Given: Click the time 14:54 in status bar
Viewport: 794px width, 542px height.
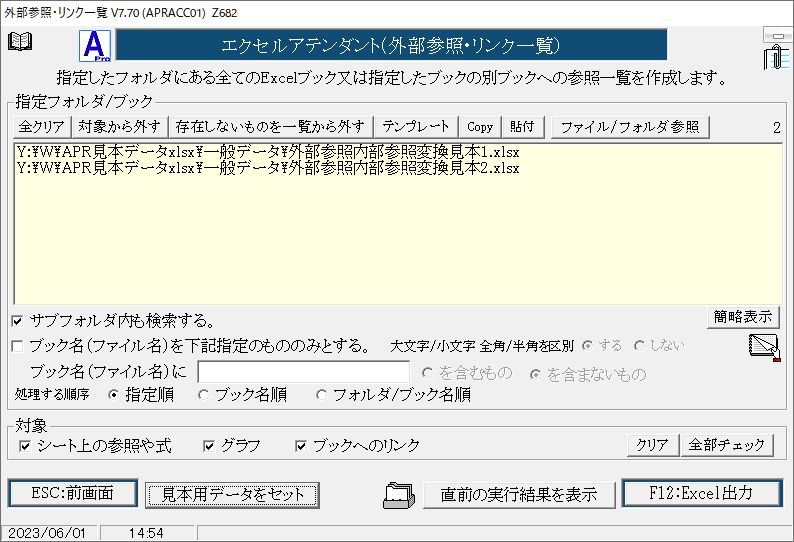Looking at the screenshot, I should [x=146, y=533].
